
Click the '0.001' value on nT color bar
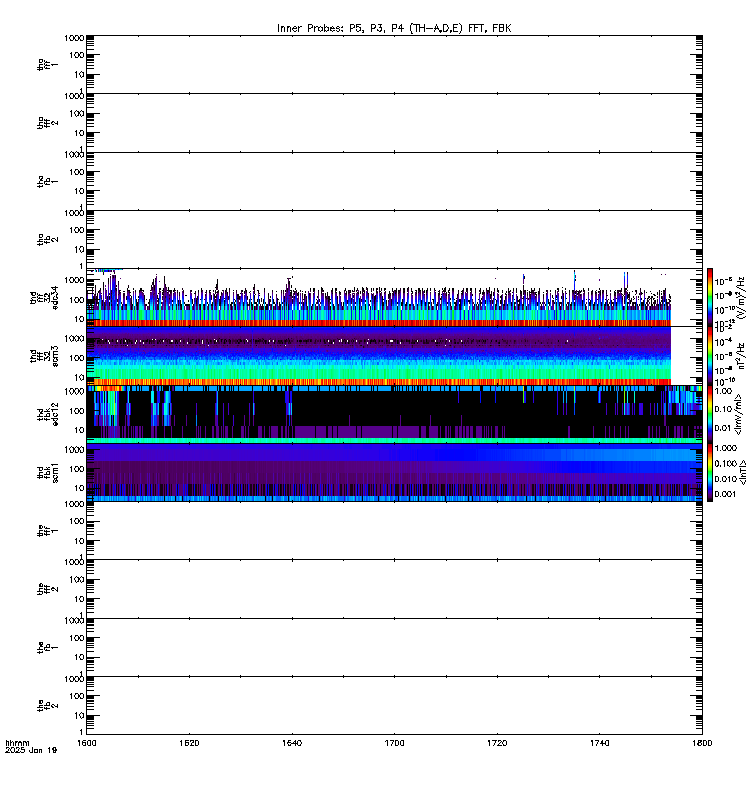point(726,494)
